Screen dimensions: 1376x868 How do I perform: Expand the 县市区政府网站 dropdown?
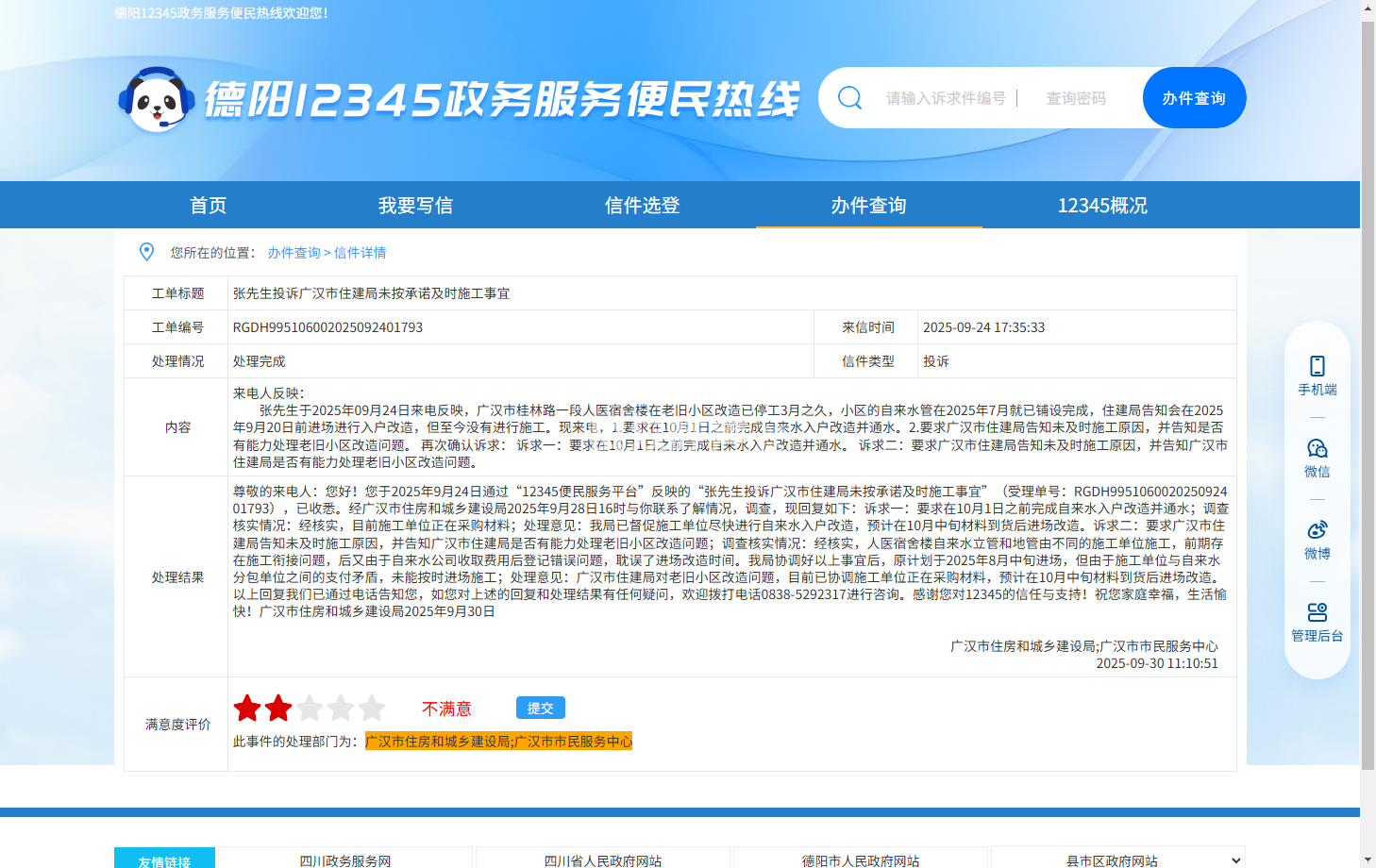coord(1117,860)
